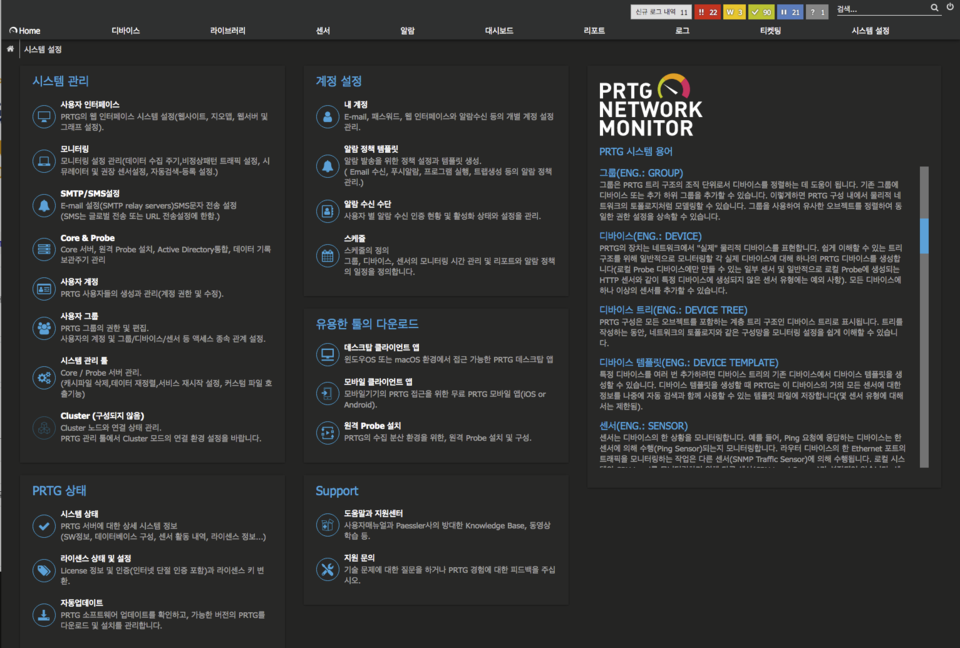Image resolution: width=960 pixels, height=648 pixels.
Task: Click the yellow warning sensors 3 badge
Action: coord(733,12)
